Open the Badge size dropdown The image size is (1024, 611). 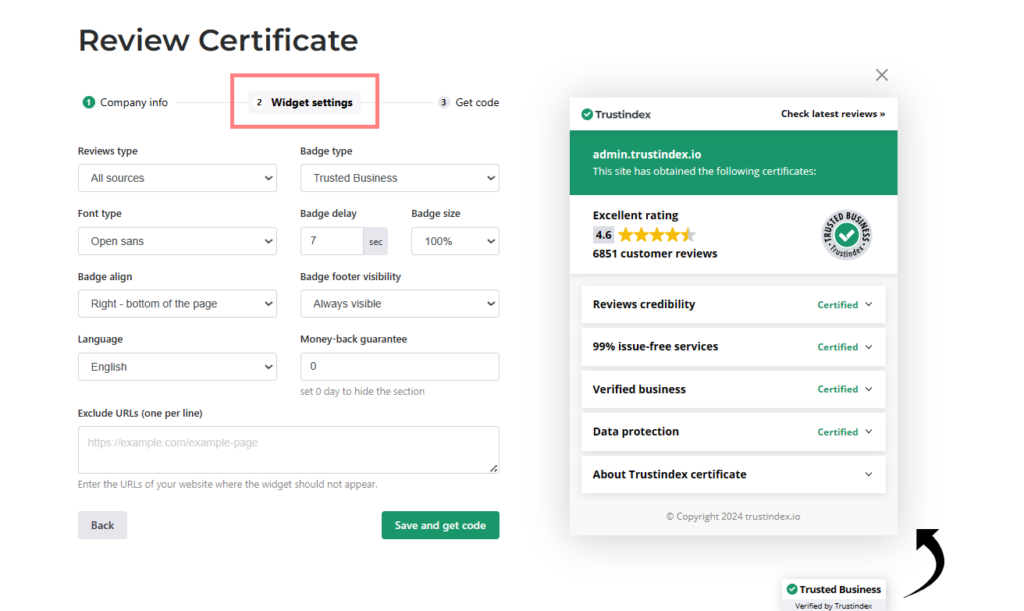(x=454, y=241)
